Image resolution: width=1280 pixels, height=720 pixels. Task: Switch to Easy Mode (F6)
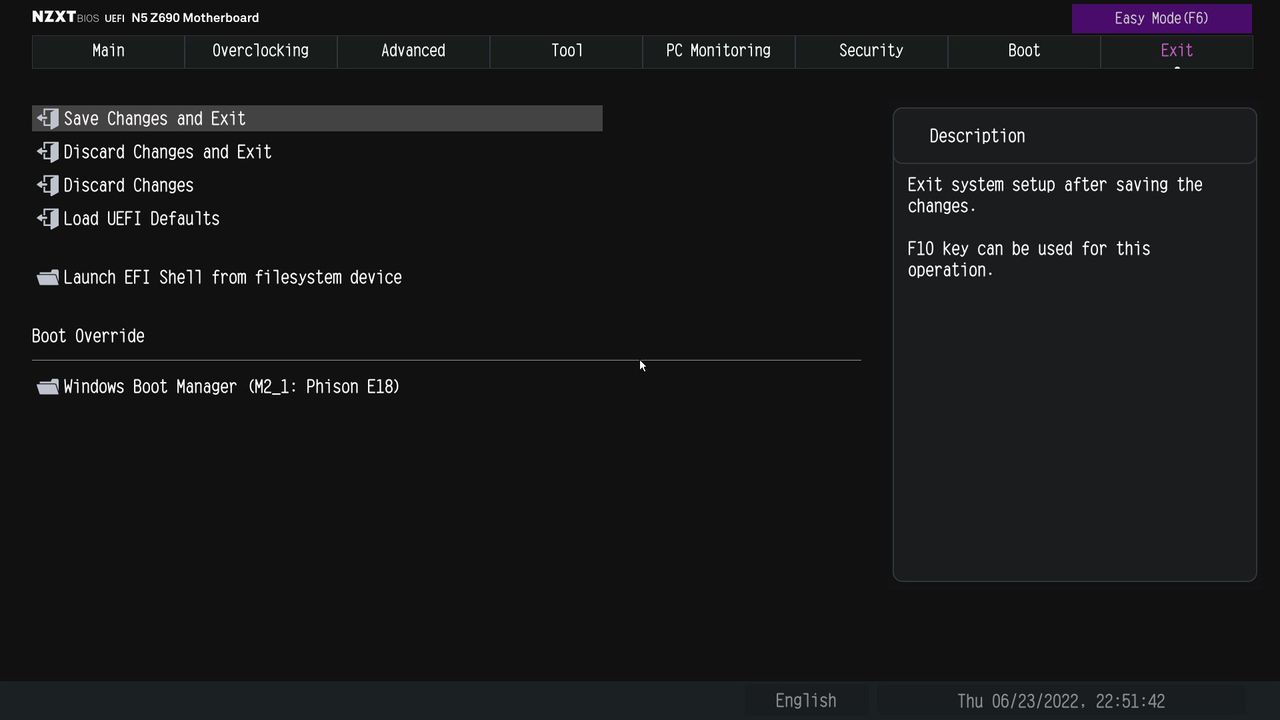tap(1162, 18)
